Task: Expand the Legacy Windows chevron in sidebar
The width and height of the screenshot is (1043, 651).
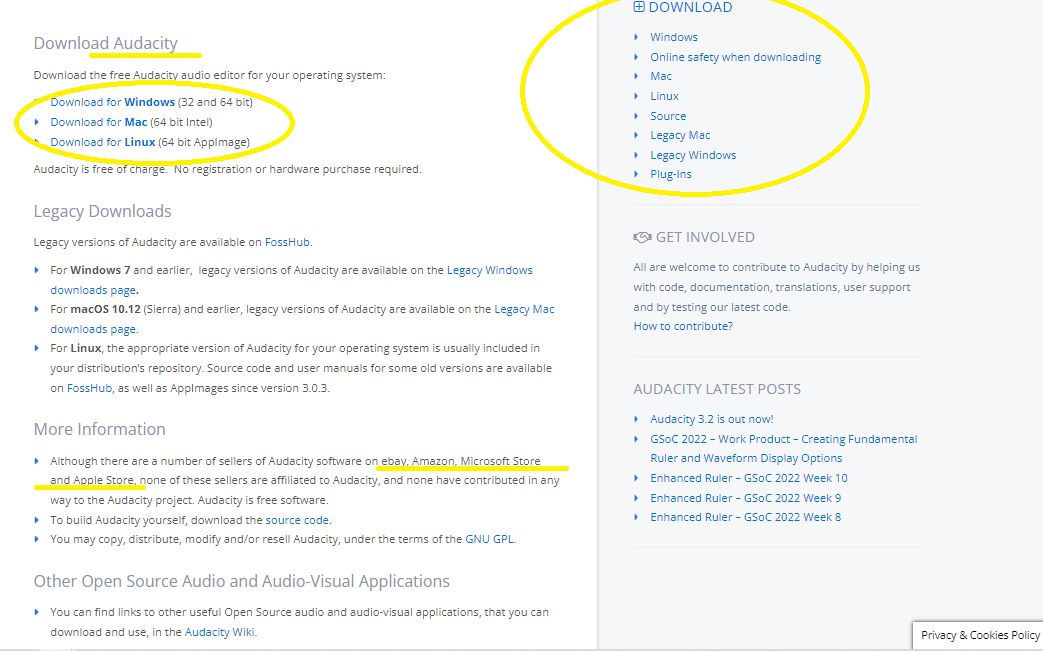Action: coord(636,155)
